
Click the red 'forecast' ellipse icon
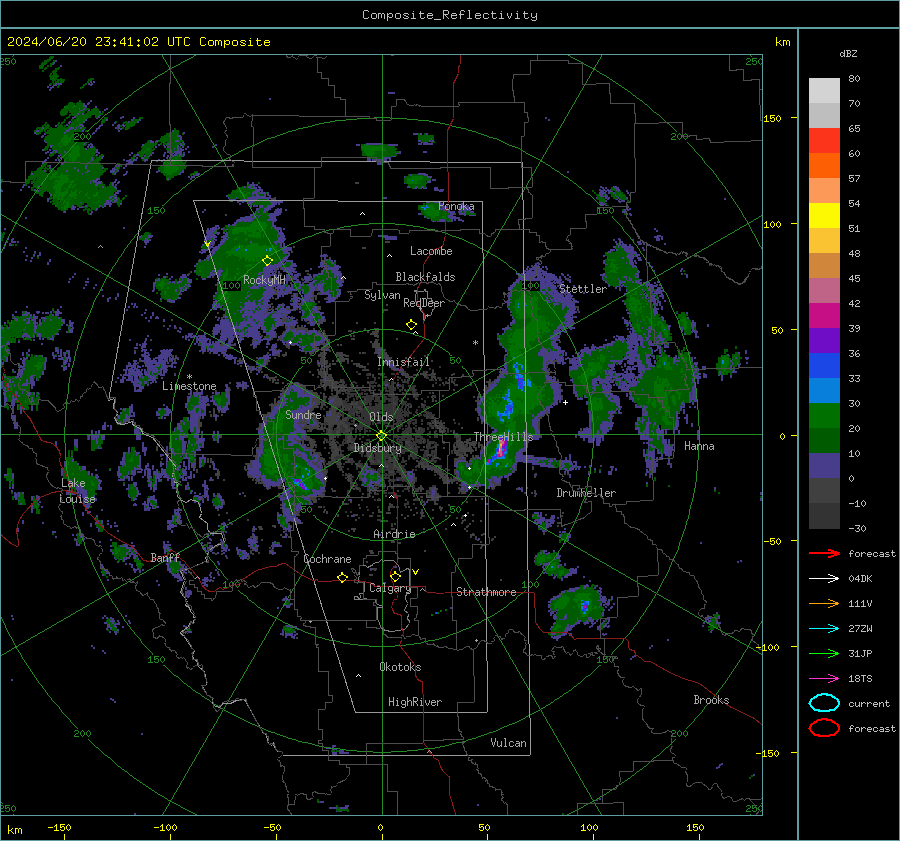click(824, 728)
